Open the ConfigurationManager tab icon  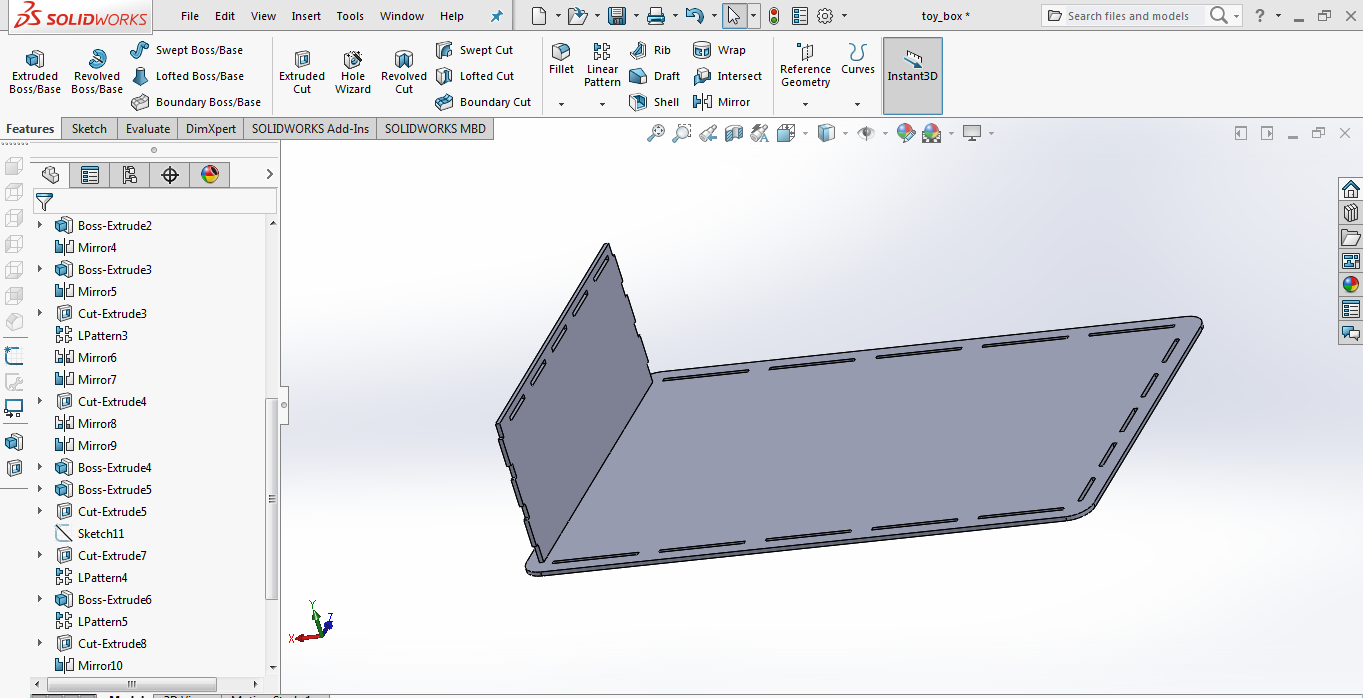click(130, 175)
